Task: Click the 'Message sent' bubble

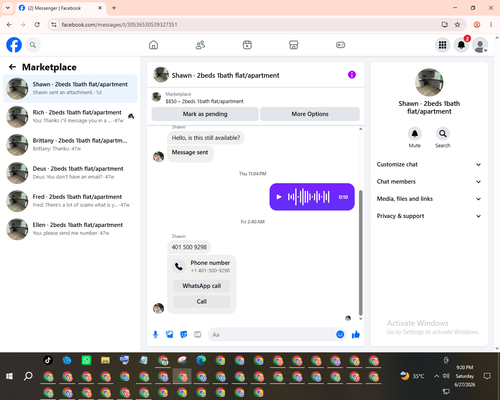Action: (190, 153)
